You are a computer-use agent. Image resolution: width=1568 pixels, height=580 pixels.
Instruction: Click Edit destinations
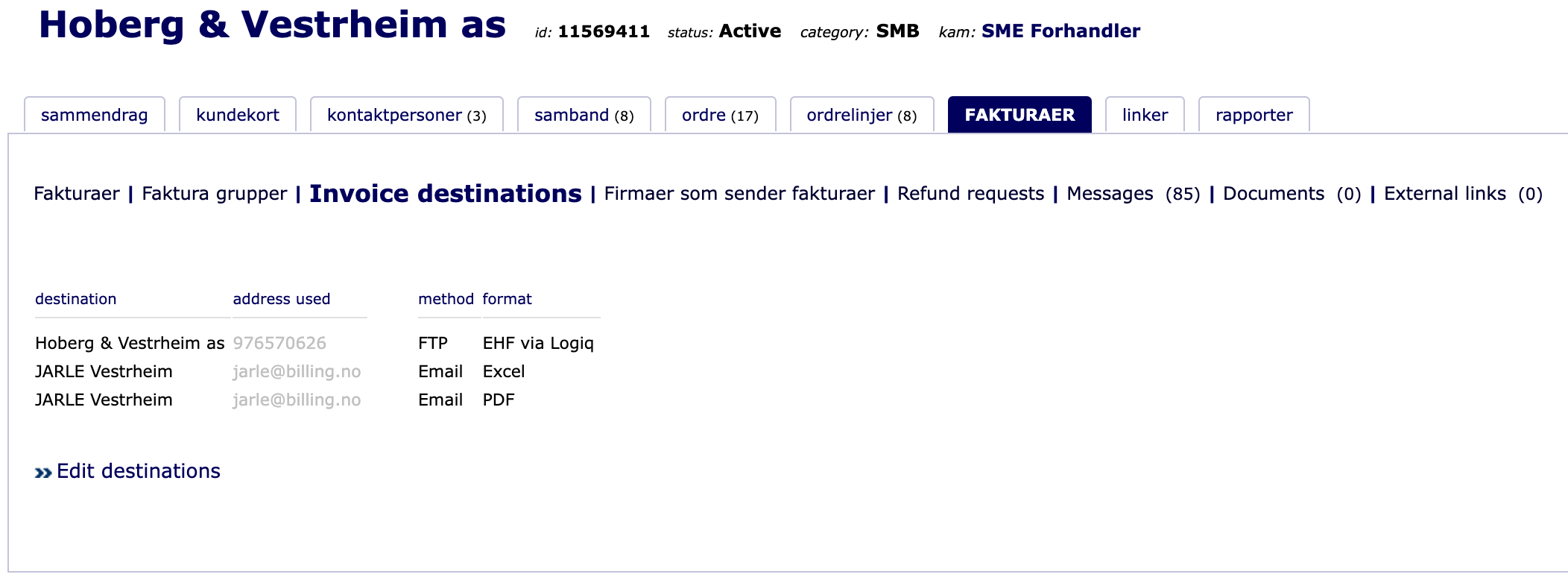click(138, 470)
